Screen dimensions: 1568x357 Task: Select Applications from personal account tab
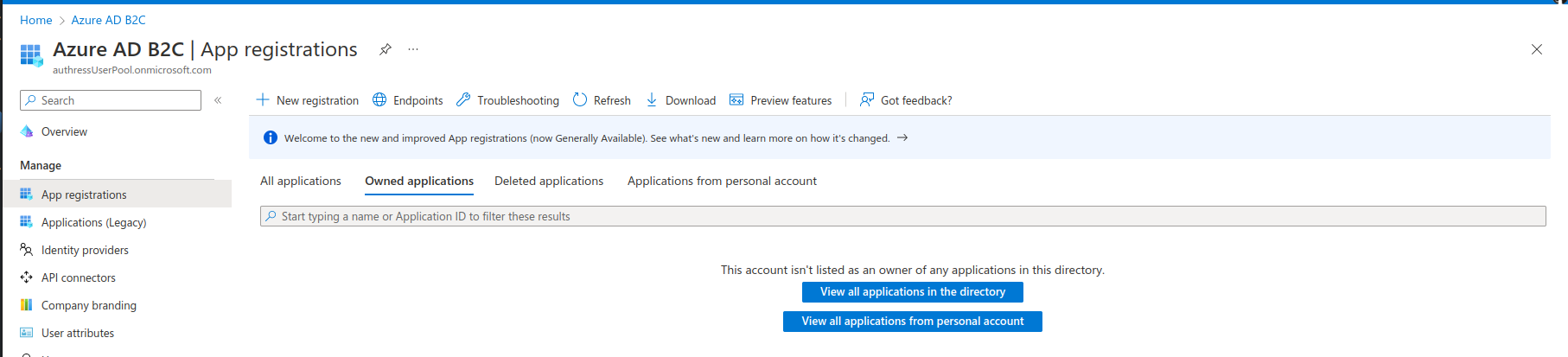pyautogui.click(x=722, y=182)
